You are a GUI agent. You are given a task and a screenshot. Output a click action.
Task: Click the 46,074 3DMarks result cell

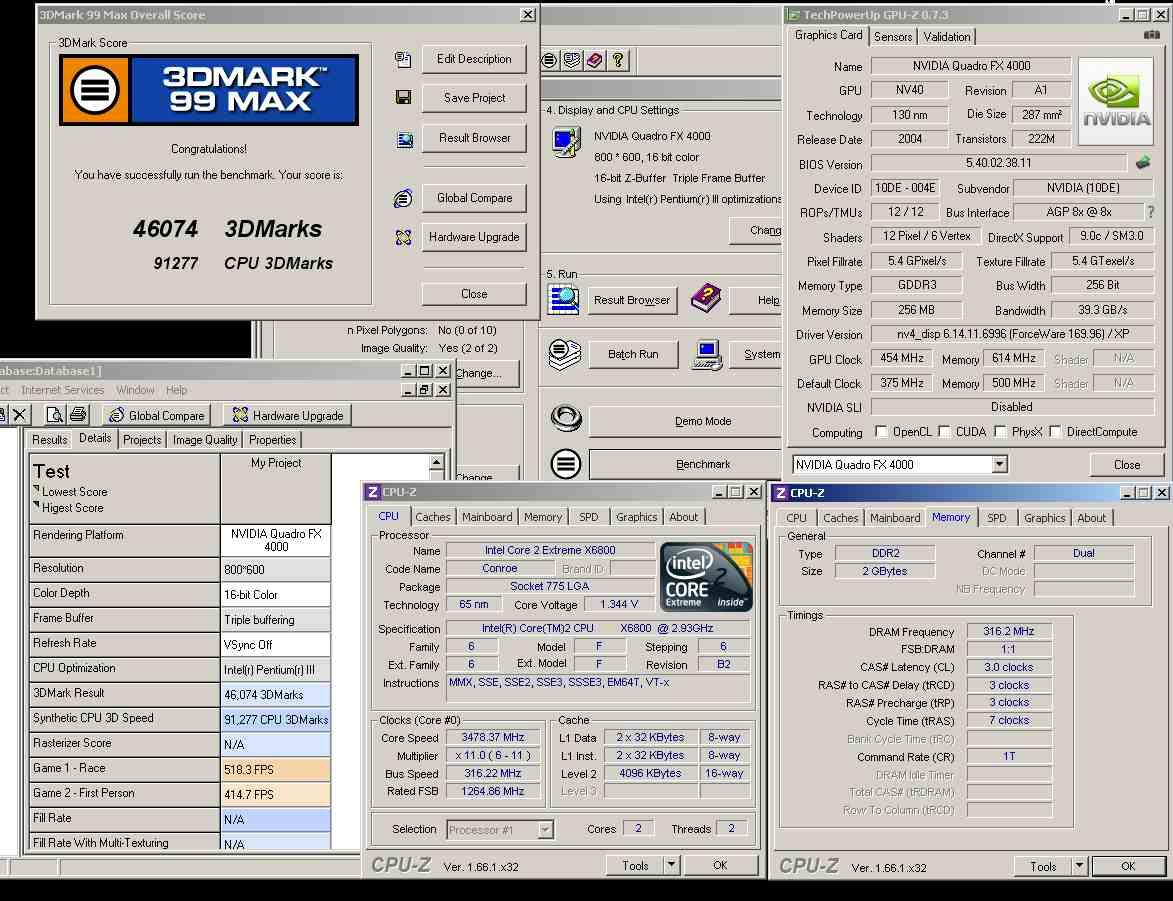click(x=275, y=694)
